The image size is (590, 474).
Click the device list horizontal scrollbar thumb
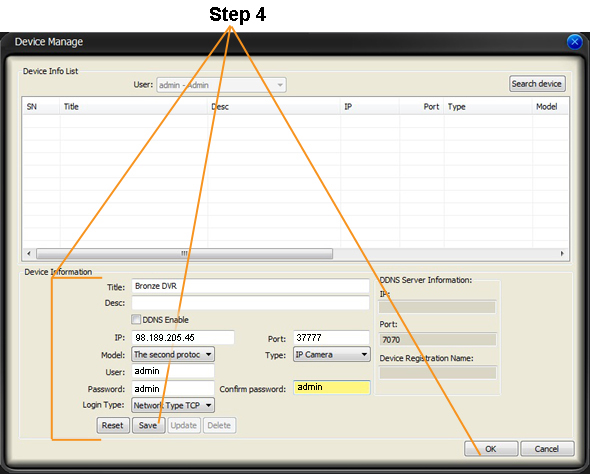coord(184,254)
